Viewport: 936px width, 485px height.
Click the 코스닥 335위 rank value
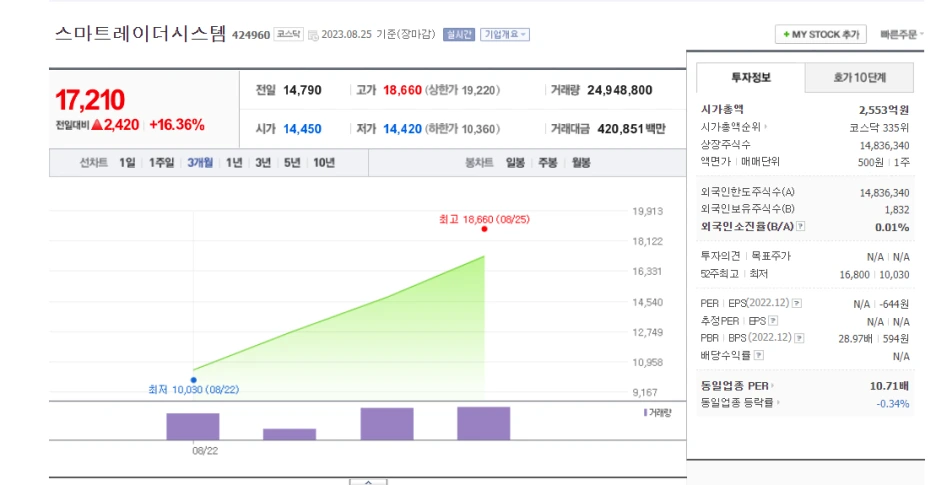(879, 127)
